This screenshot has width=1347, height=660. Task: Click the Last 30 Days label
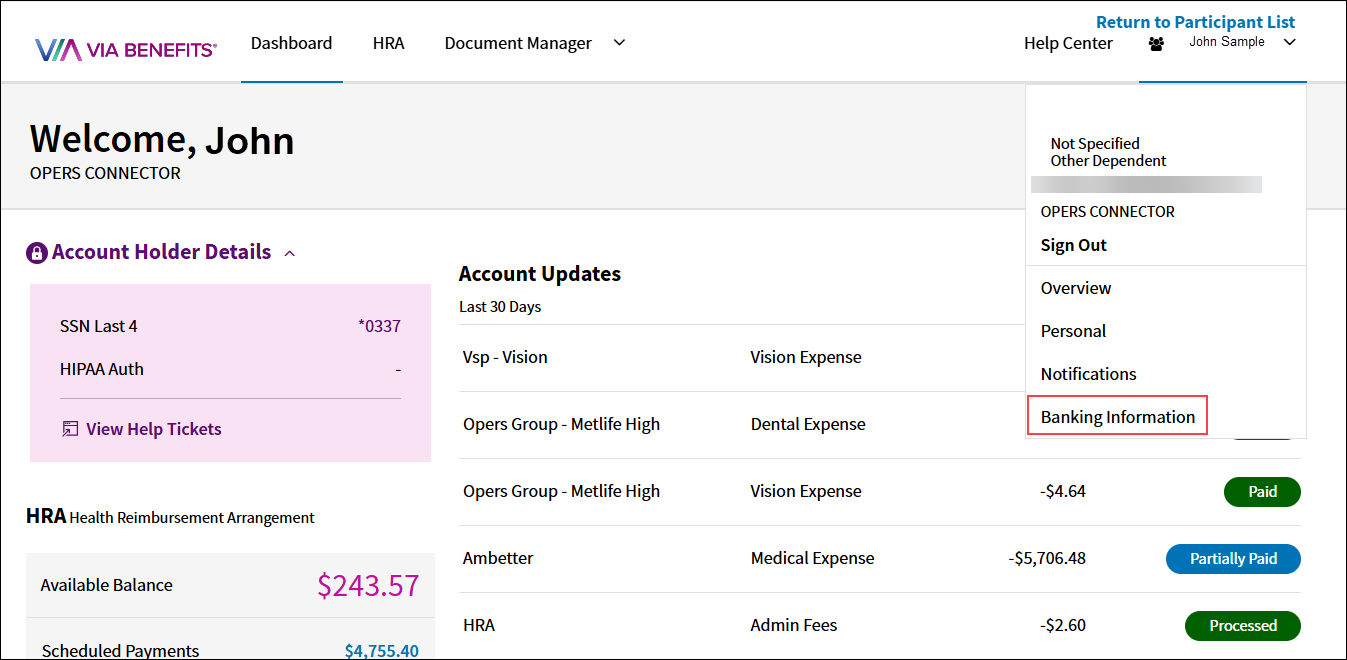[x=500, y=307]
